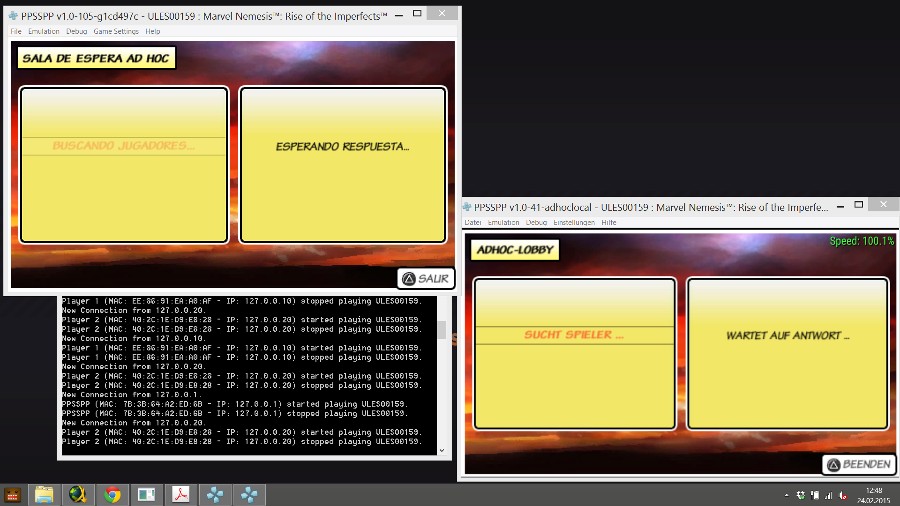Open File Explorer from the taskbar
900x506 pixels.
click(x=44, y=494)
